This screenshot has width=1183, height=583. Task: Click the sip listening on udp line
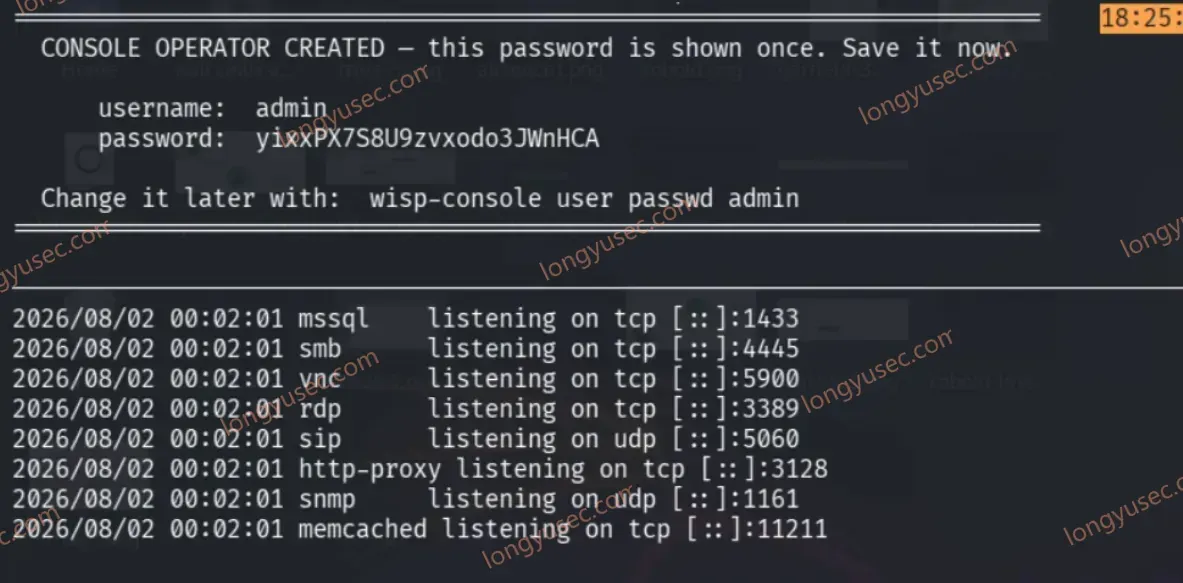click(x=406, y=439)
